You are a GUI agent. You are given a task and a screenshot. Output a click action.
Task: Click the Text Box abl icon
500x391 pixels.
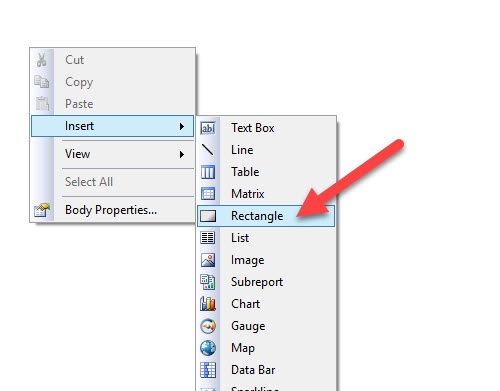point(208,128)
